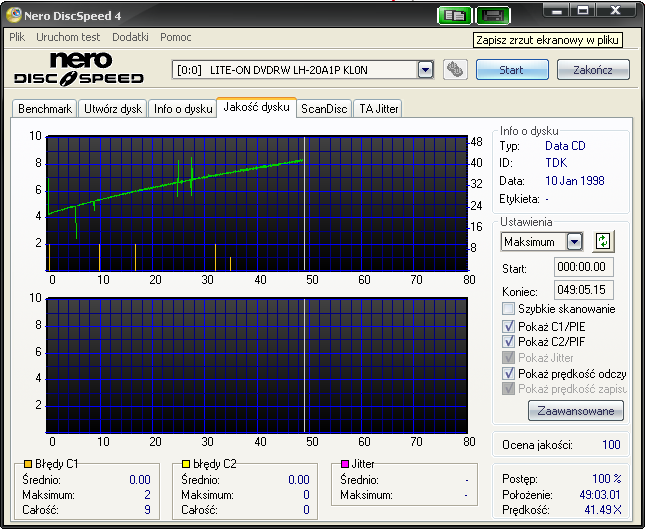645x529 pixels.
Task: Click the Start time input field
Action: coord(584,267)
